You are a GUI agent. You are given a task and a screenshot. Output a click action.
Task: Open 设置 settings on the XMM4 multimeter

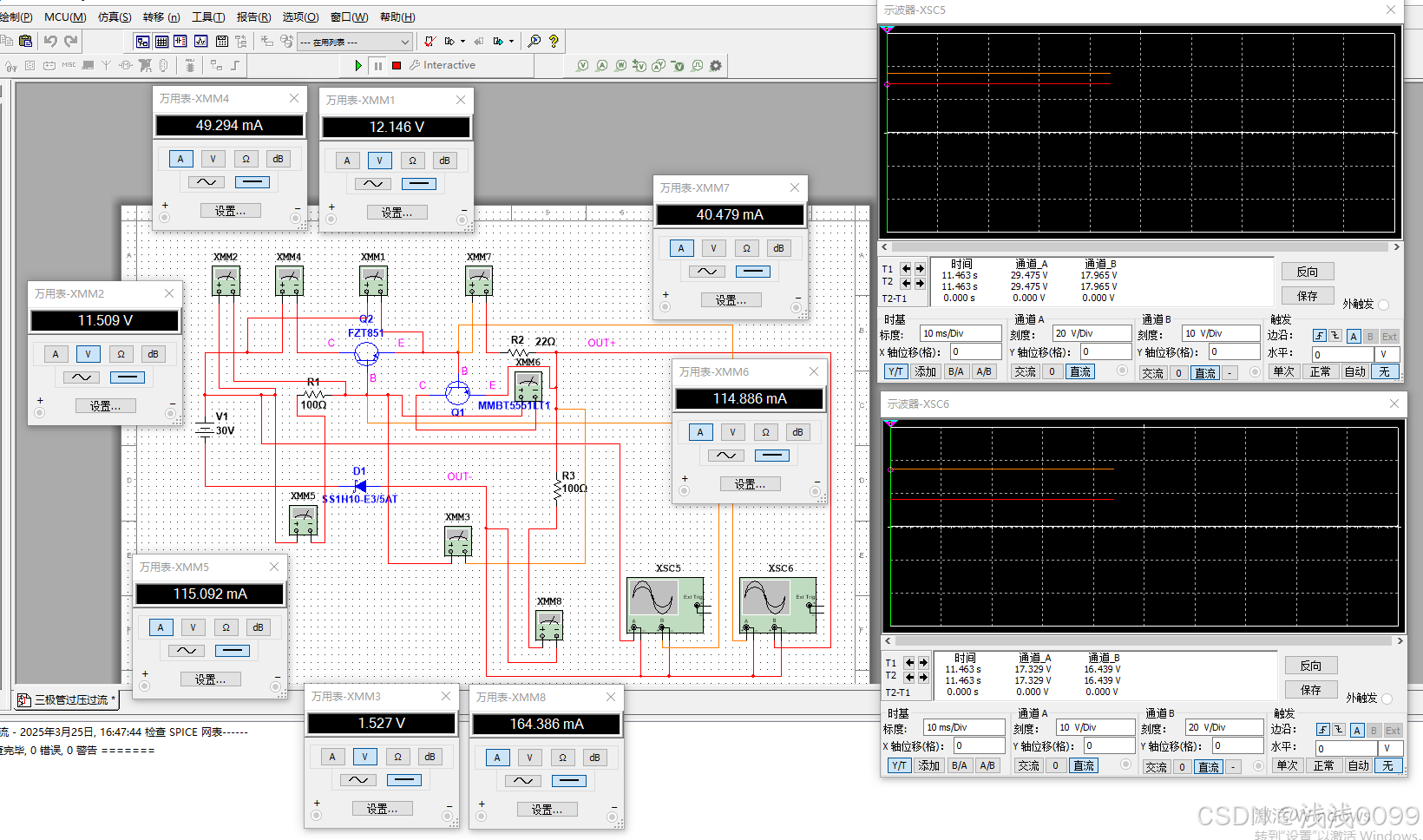click(x=230, y=211)
